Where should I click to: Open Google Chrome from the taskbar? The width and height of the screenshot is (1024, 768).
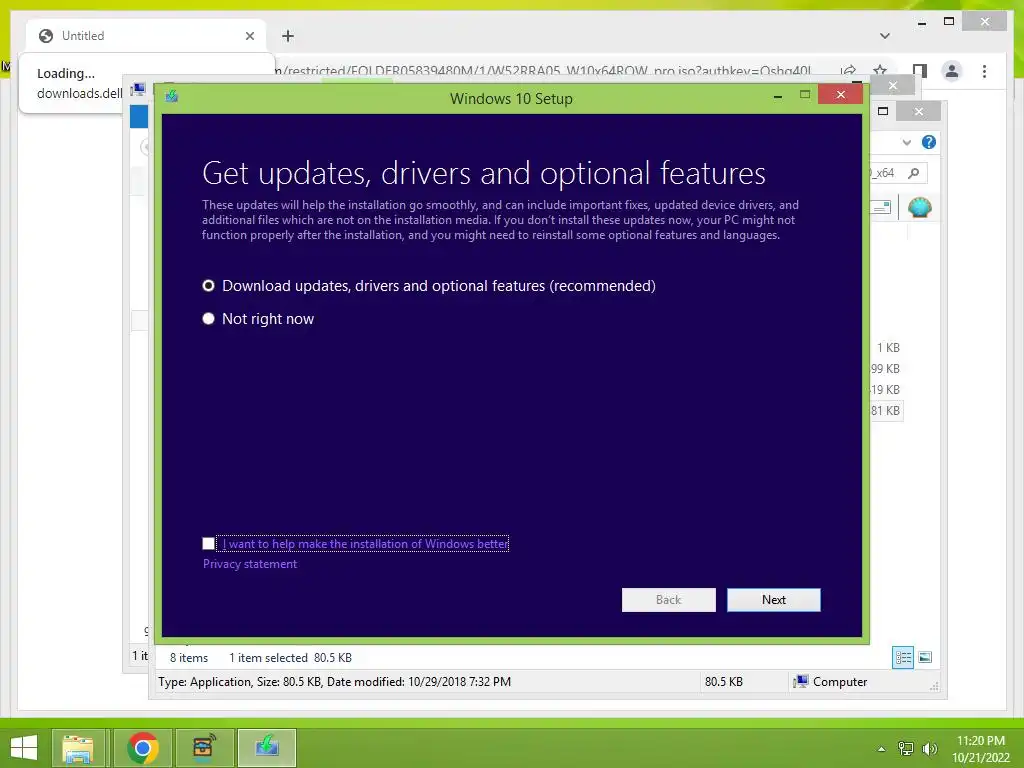coord(142,748)
